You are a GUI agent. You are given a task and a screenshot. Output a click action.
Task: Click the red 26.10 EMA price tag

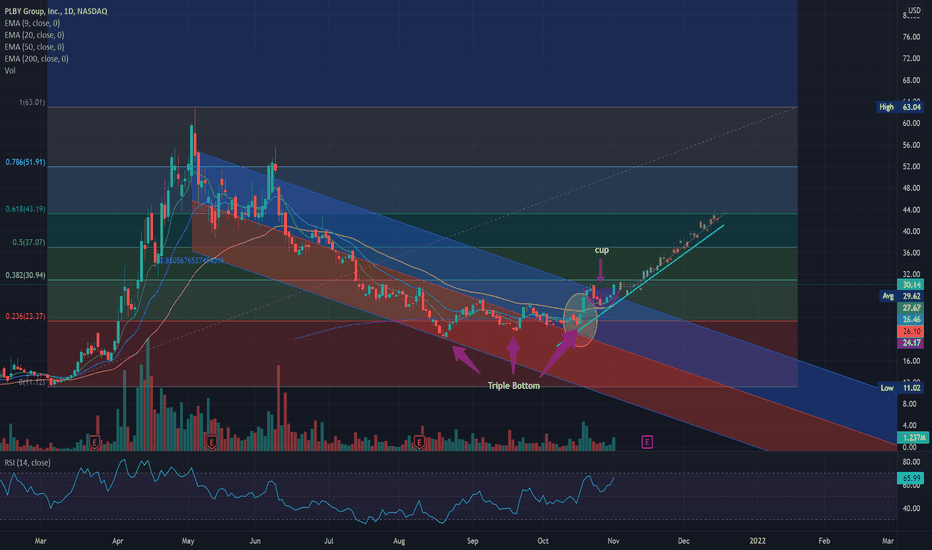[910, 331]
